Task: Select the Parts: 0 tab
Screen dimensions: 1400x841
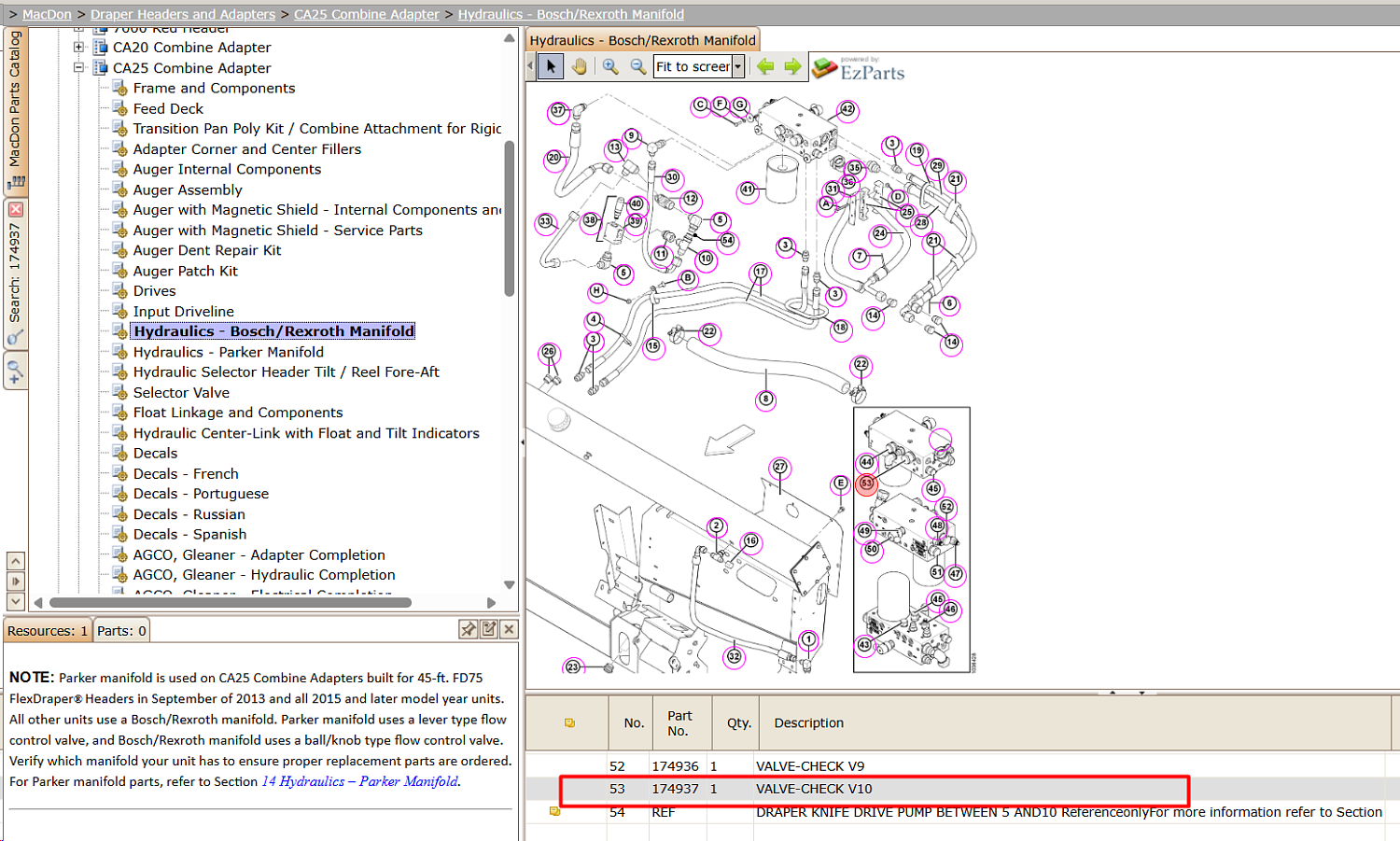Action: click(x=121, y=631)
